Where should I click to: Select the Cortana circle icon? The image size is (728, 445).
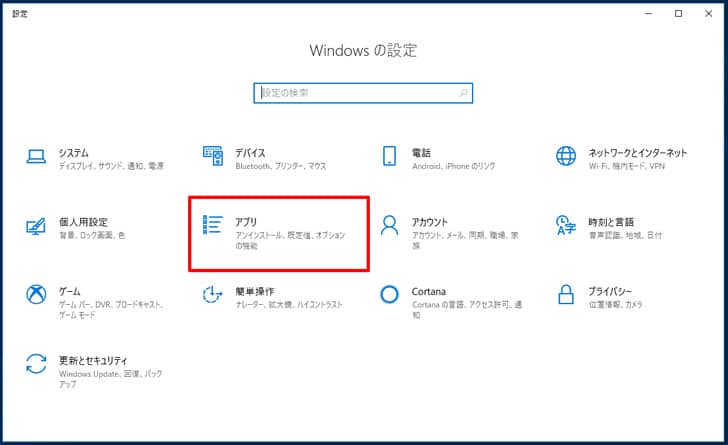389,294
